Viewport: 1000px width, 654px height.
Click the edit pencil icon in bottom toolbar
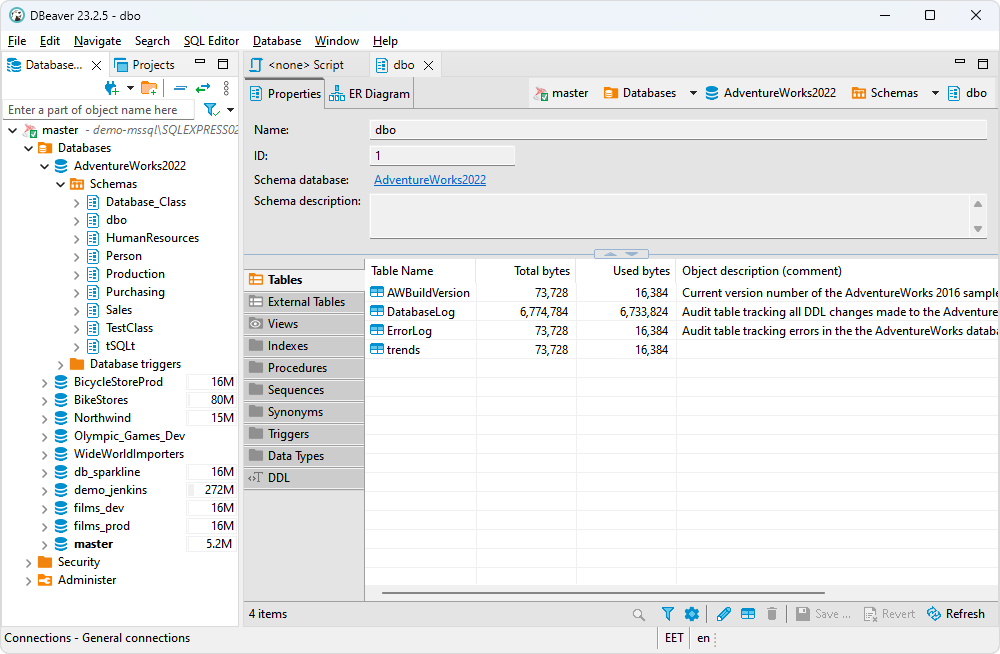click(724, 614)
